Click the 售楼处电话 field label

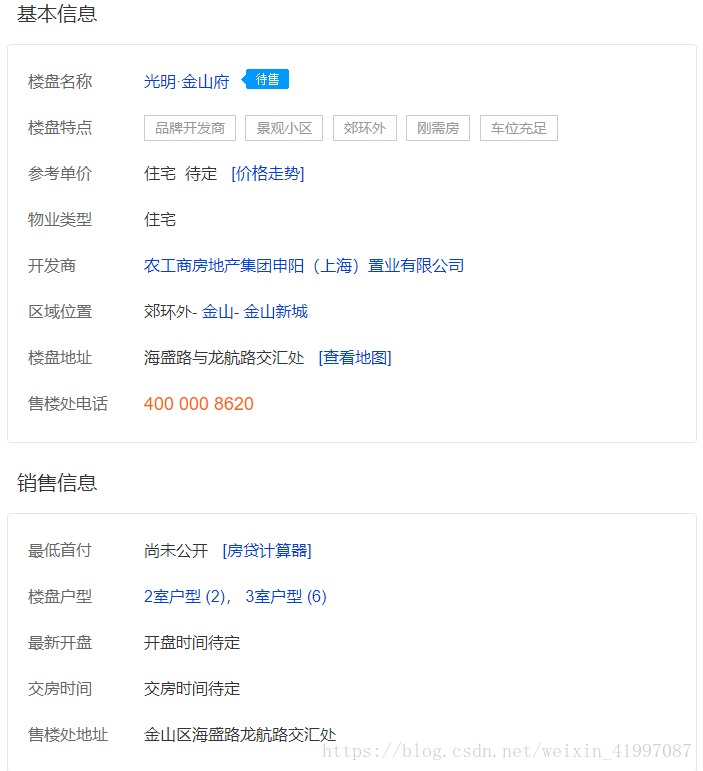68,404
